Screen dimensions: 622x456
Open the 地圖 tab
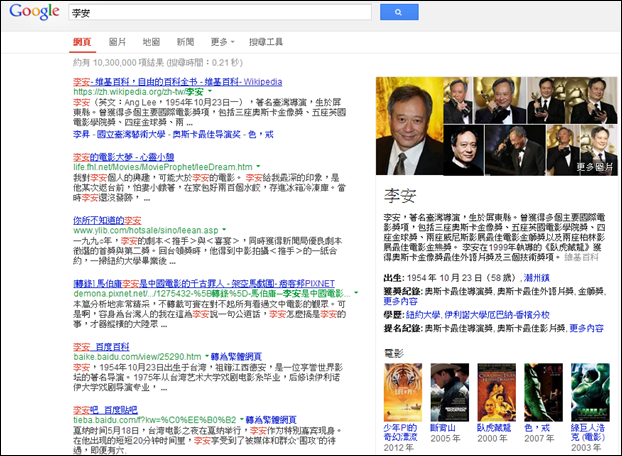151,42
